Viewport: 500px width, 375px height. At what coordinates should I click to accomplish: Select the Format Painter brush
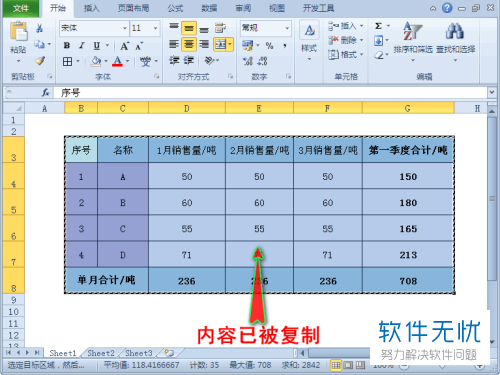click(x=40, y=60)
